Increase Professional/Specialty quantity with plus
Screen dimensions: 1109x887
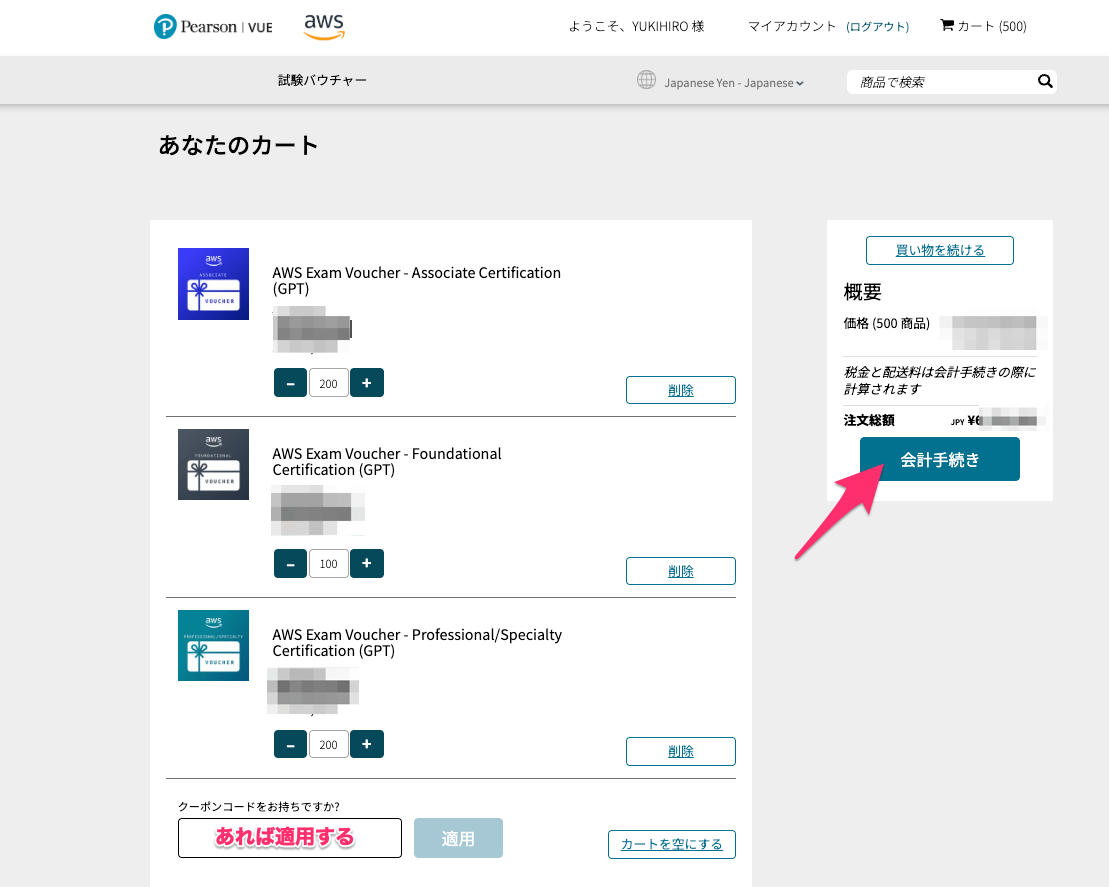366,744
